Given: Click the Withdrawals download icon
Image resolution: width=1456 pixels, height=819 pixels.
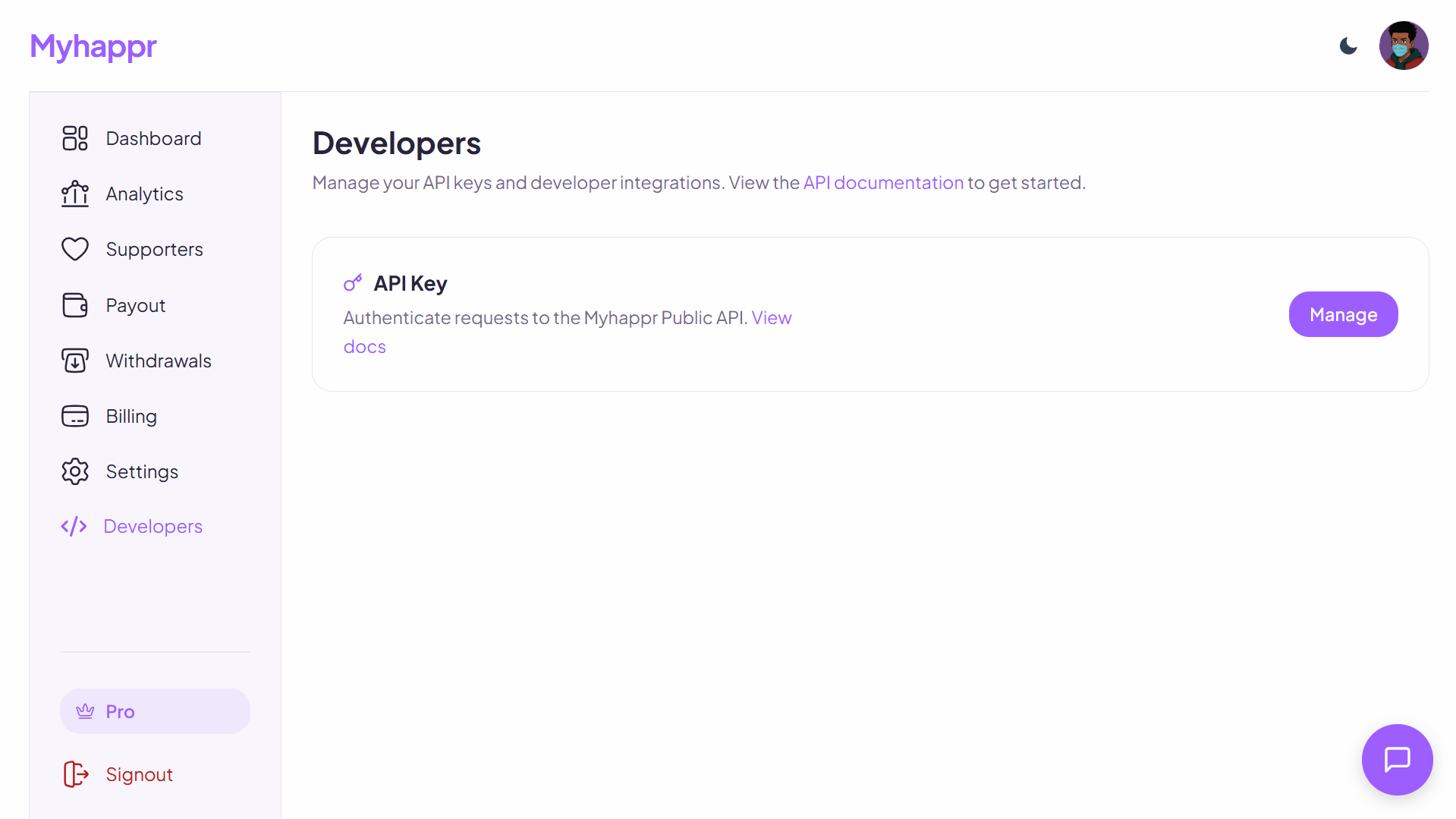Looking at the screenshot, I should click(x=75, y=361).
